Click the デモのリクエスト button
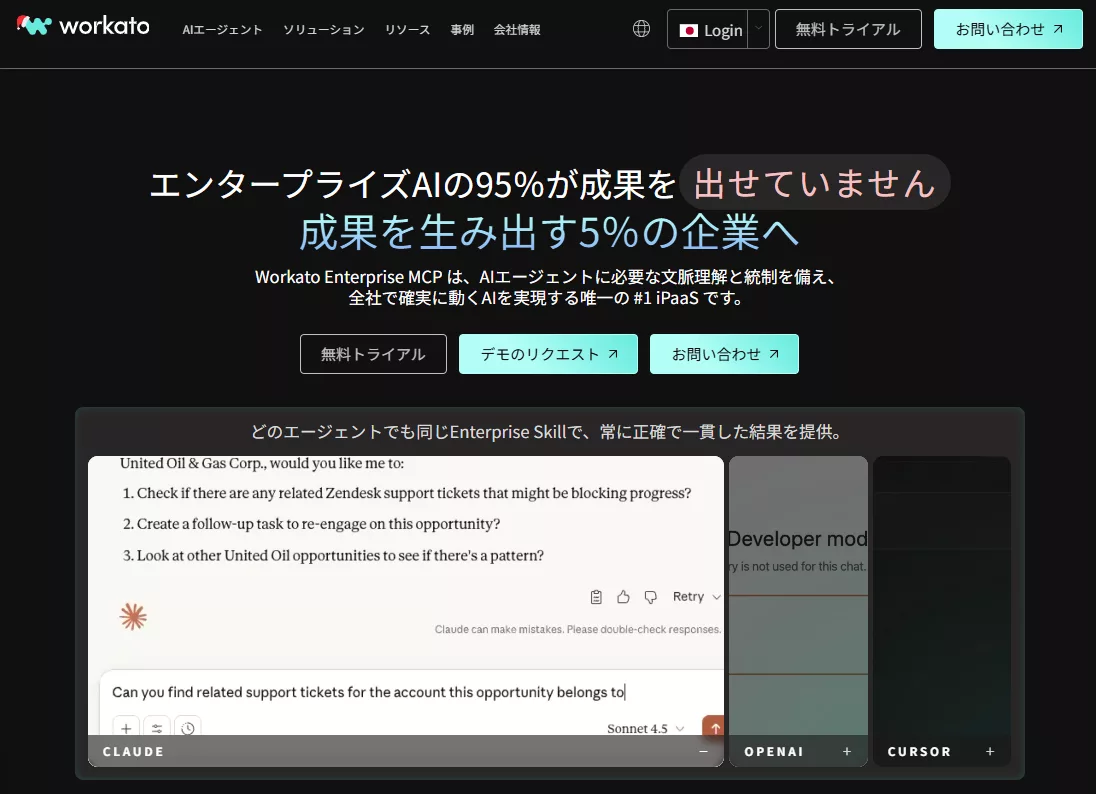This screenshot has height=794, width=1096. click(x=548, y=354)
